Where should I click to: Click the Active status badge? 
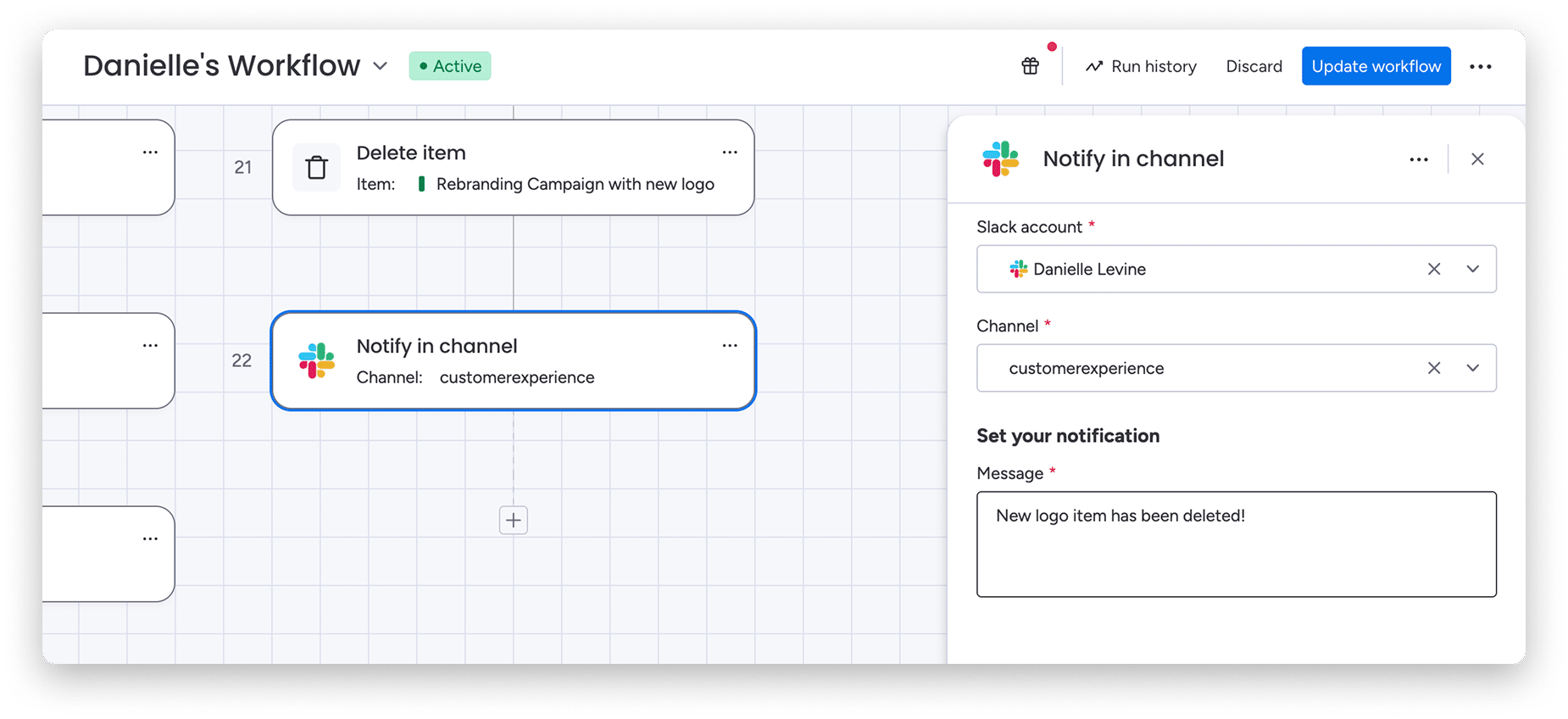(450, 66)
